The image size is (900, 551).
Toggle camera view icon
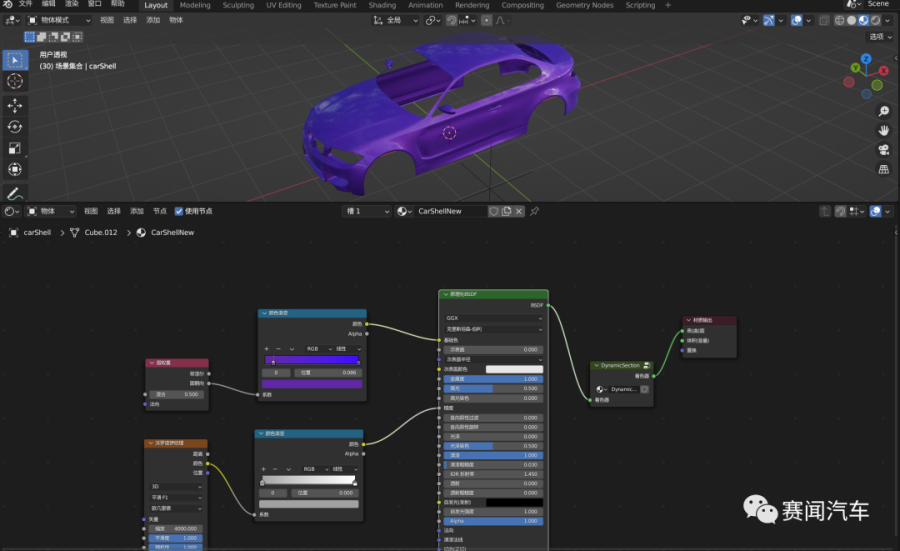(884, 150)
